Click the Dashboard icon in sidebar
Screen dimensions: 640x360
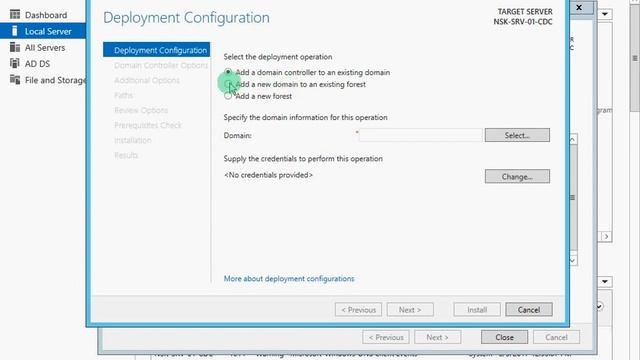coord(15,15)
